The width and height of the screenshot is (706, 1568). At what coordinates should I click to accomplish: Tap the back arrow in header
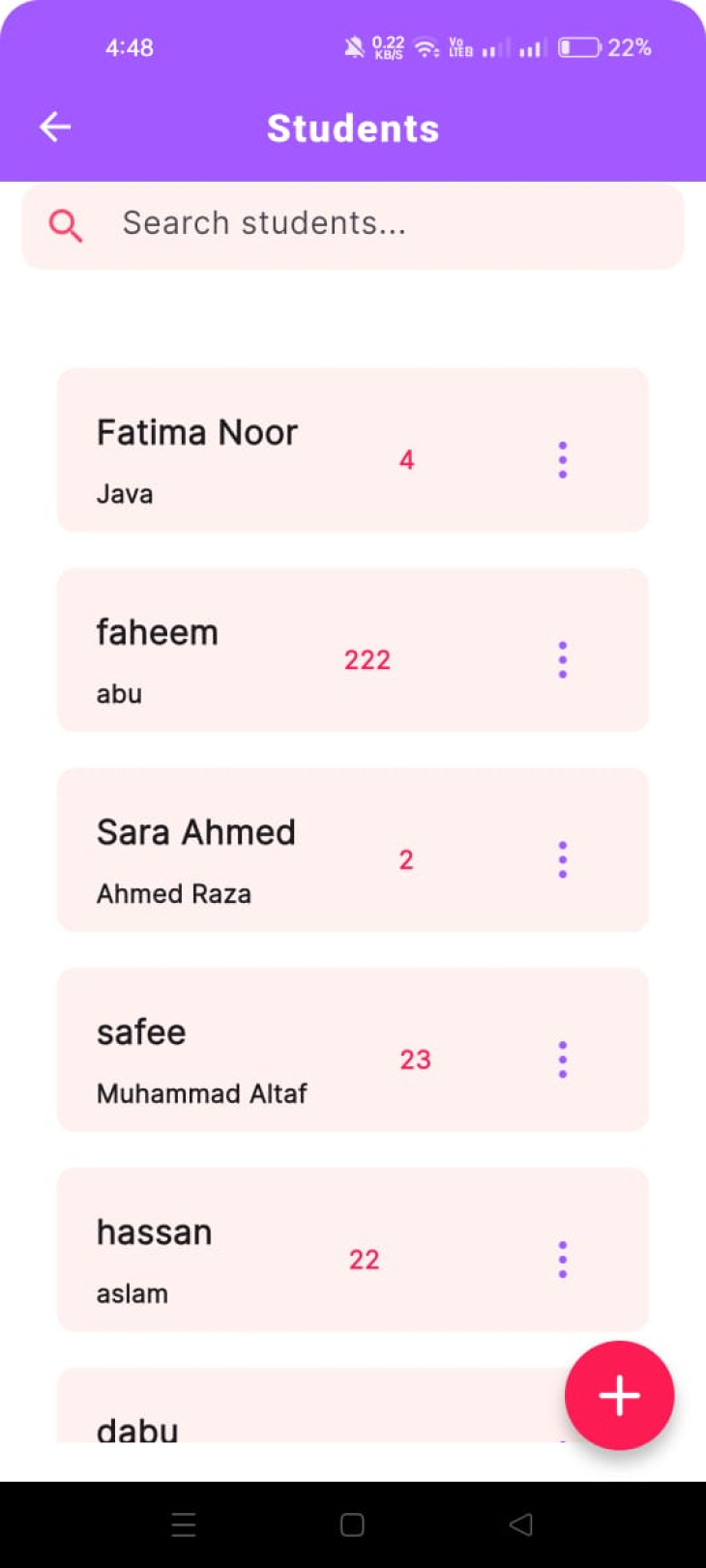coord(55,127)
